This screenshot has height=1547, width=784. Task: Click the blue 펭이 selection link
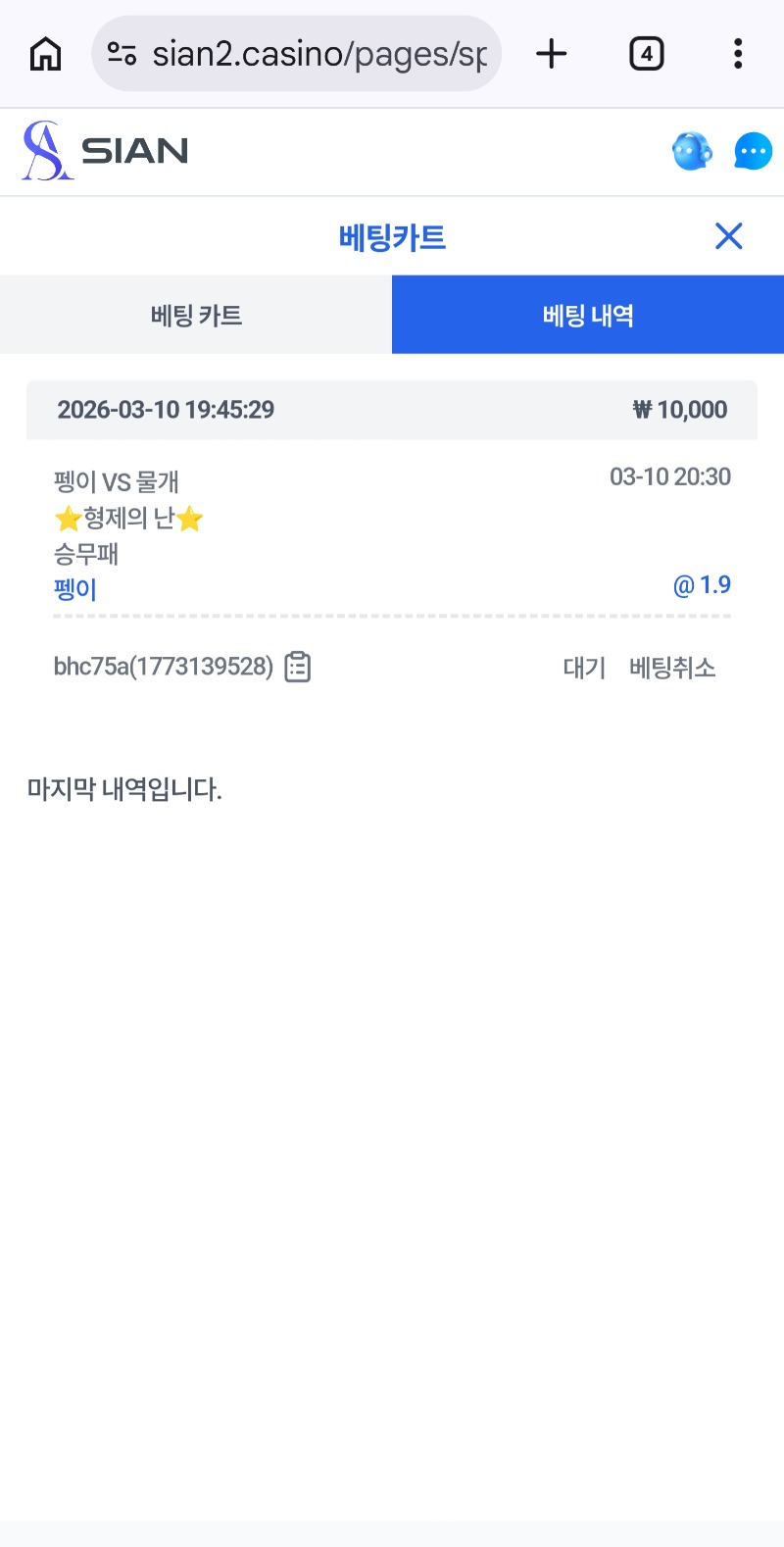(75, 590)
